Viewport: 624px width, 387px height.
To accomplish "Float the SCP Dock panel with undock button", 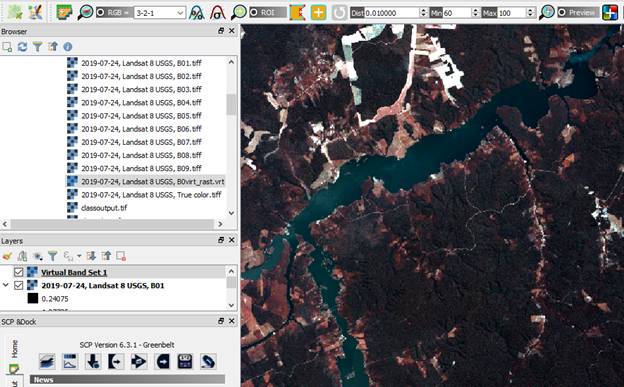I will (x=221, y=321).
